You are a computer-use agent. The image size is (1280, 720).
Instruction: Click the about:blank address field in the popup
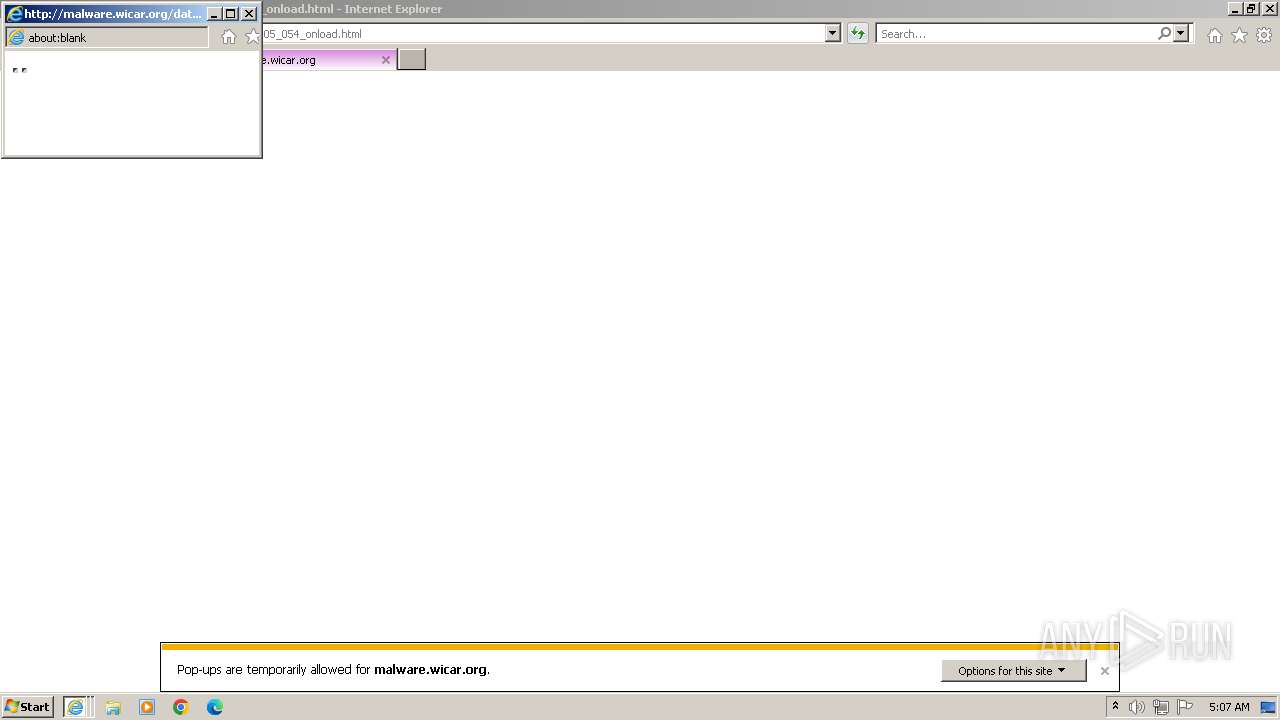tap(107, 37)
